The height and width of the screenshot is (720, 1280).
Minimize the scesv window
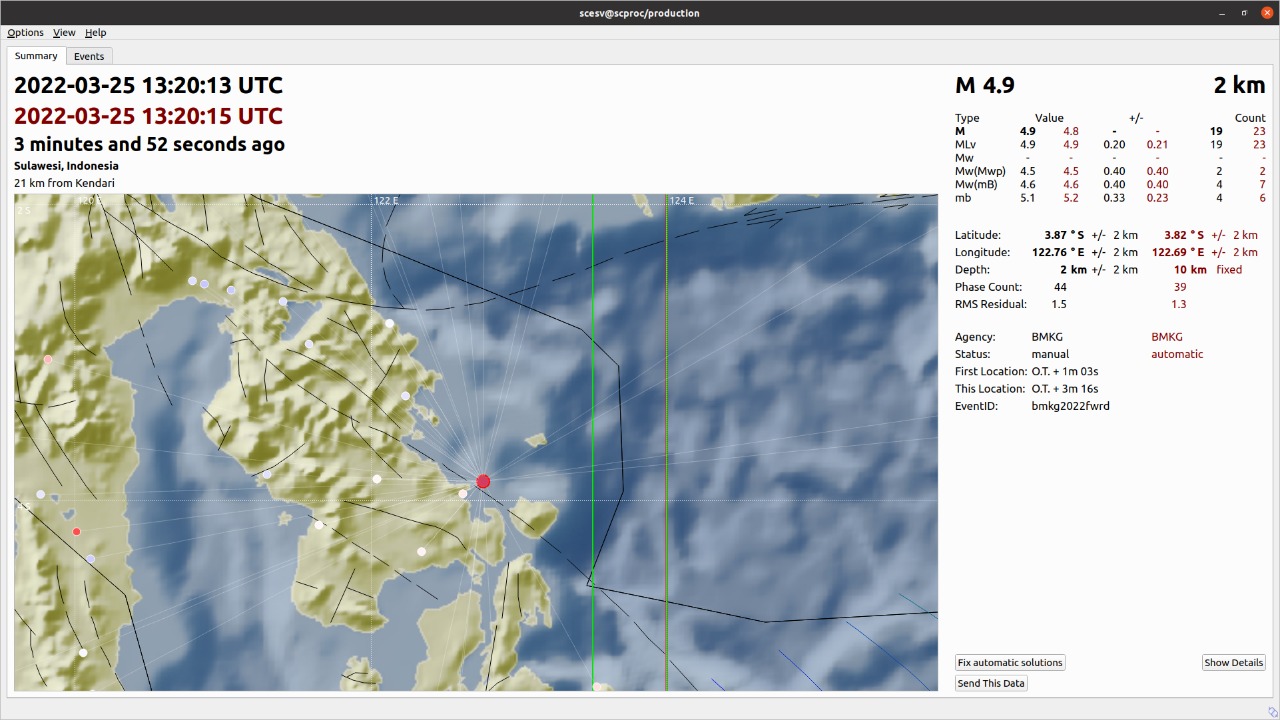pos(1221,13)
